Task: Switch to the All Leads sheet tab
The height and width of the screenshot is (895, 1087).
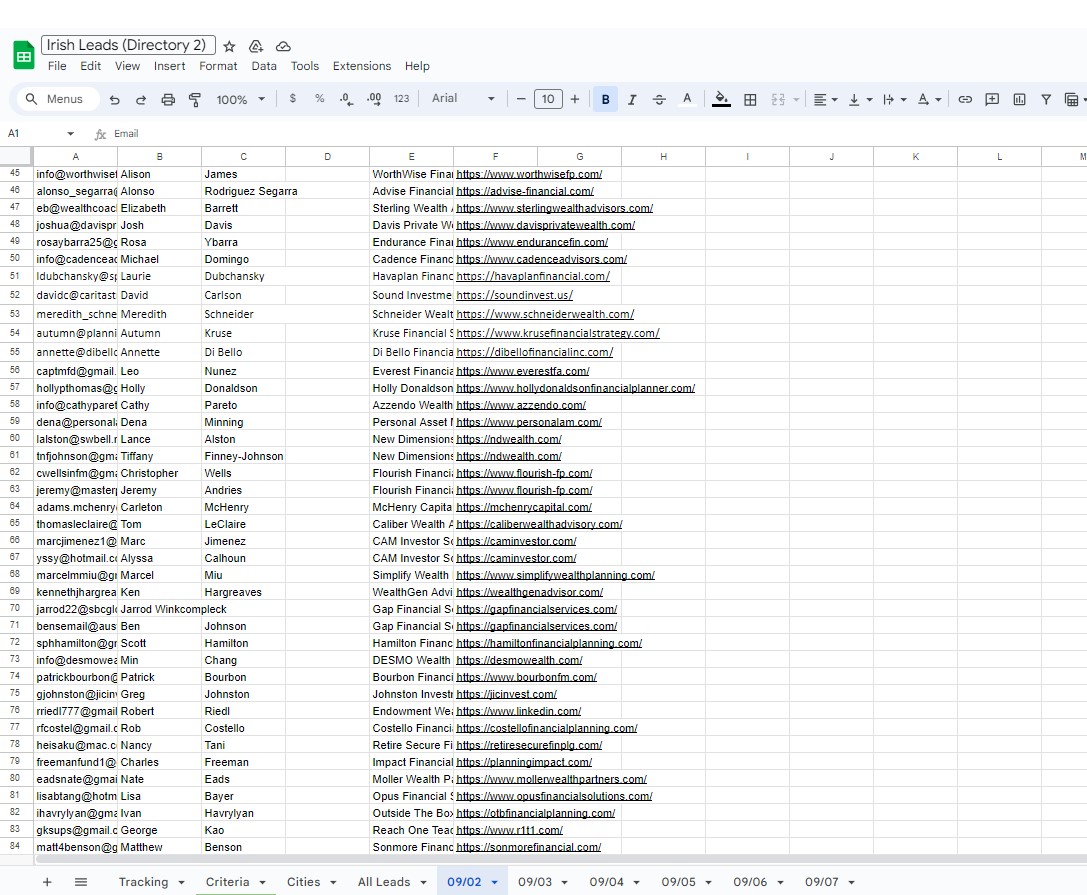Action: (384, 882)
